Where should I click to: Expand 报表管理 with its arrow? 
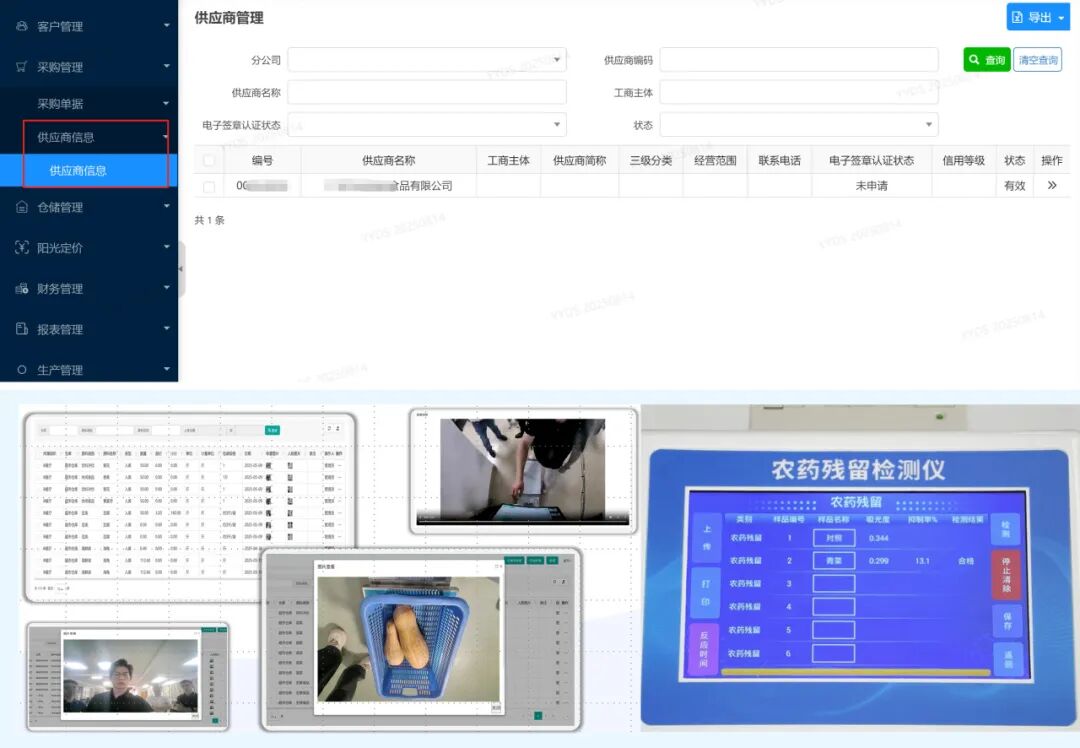pos(167,328)
